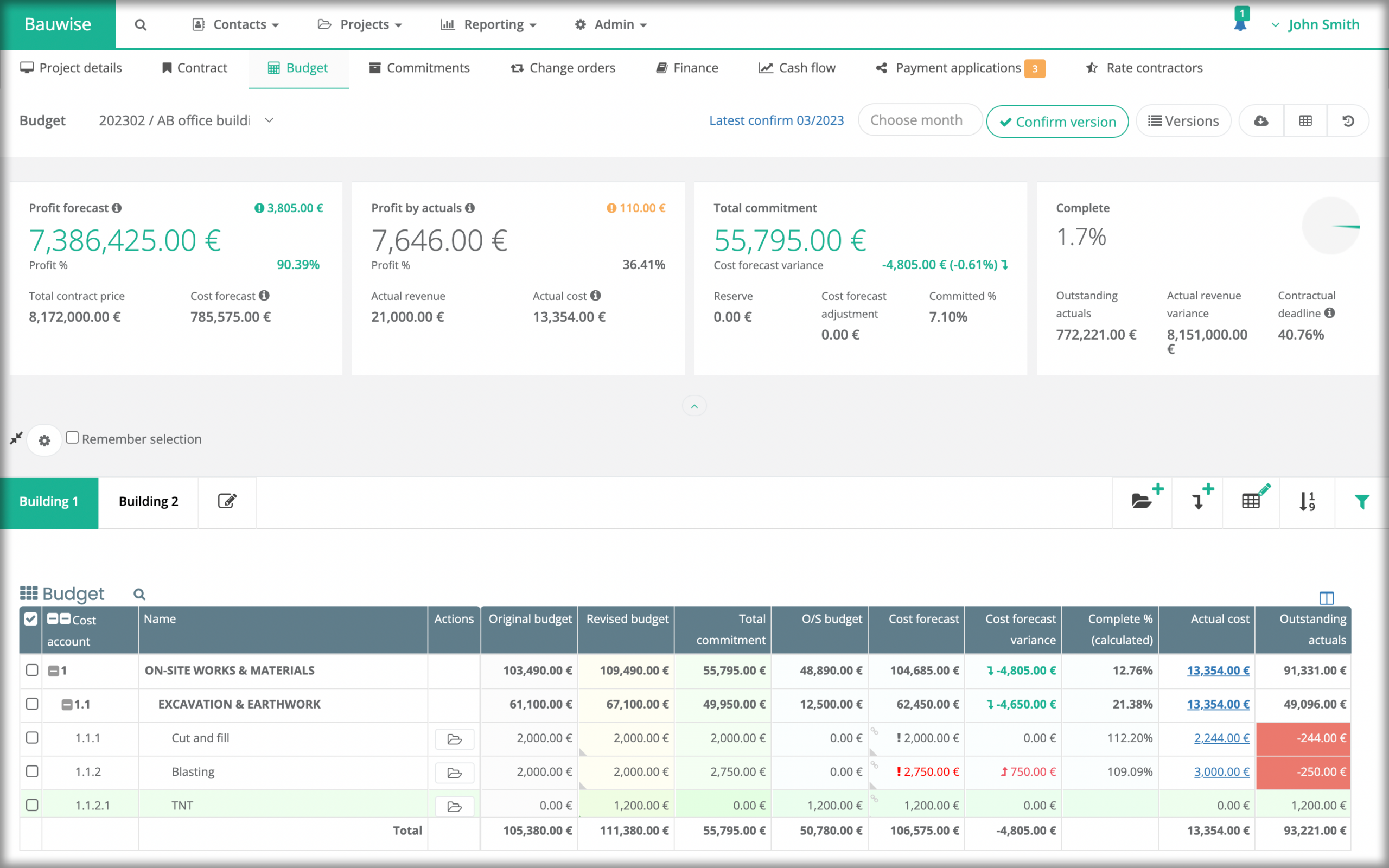Click the download/export icon in toolbar
This screenshot has width=1389, height=868.
click(1261, 121)
